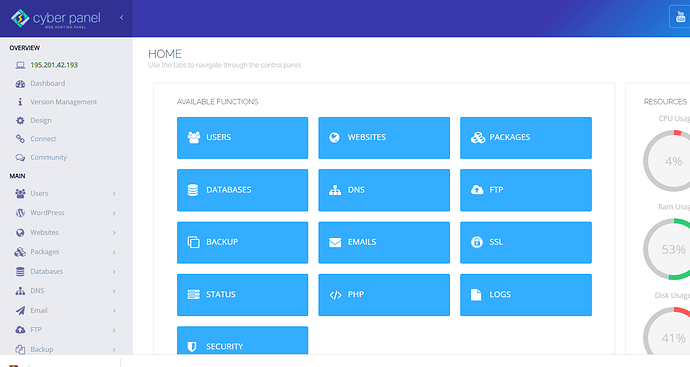Screen dimensions: 690x367
Task: Expand the DNS submenu arrow
Action: point(114,291)
